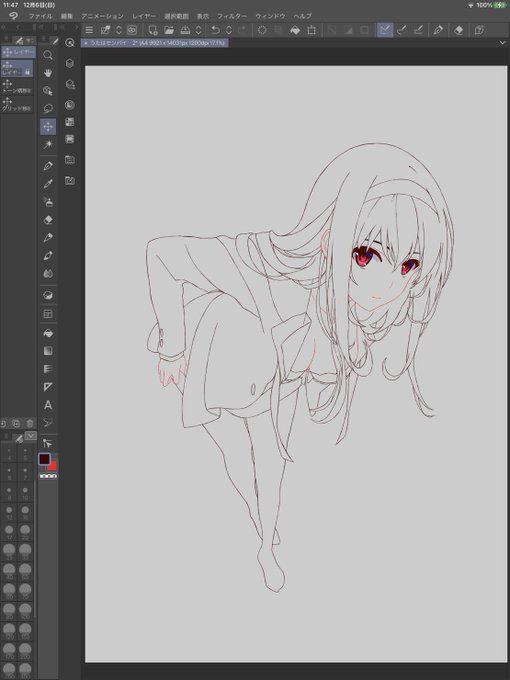
Task: Select the Frame border panel tool
Action: [48, 314]
